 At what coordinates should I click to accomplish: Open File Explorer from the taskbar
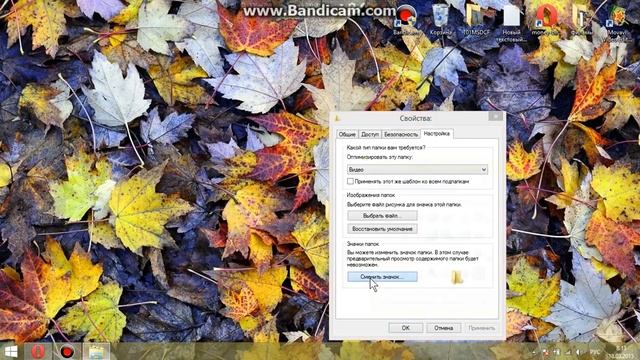96,352
